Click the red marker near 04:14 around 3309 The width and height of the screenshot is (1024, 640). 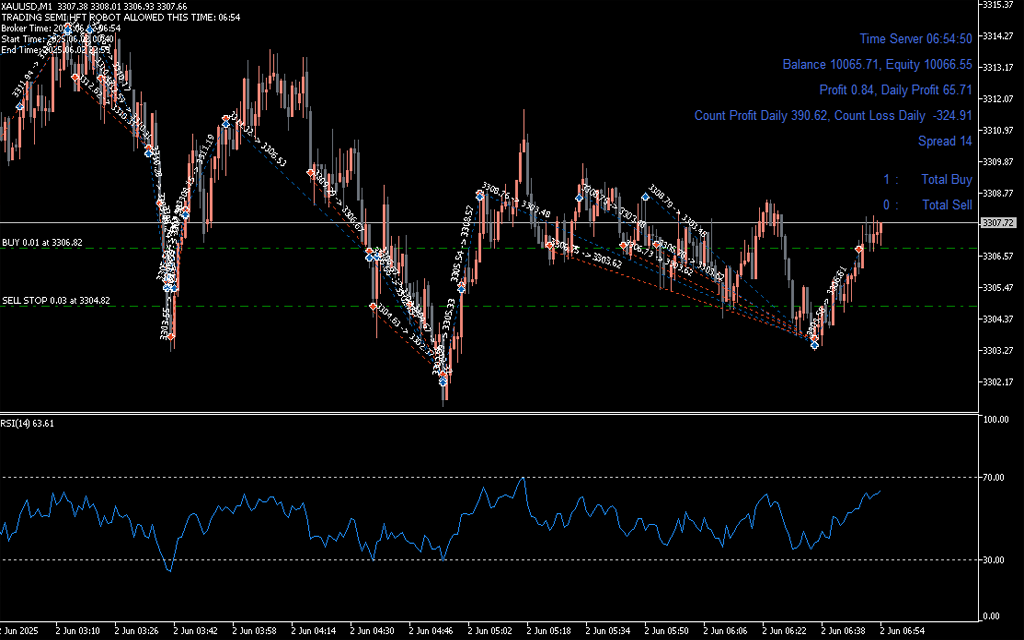click(x=312, y=172)
